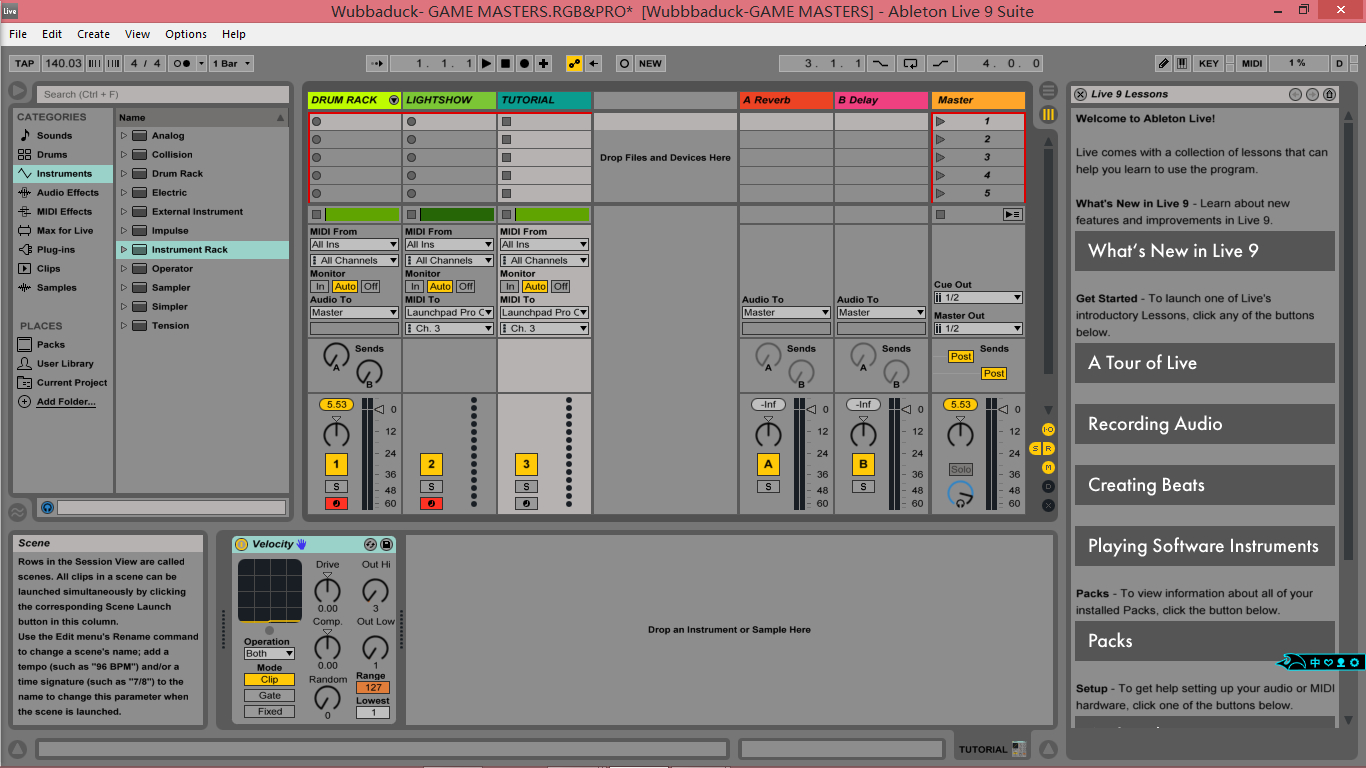Image resolution: width=1366 pixels, height=768 pixels.
Task: Stop playback with the transport Stop button
Action: point(505,63)
